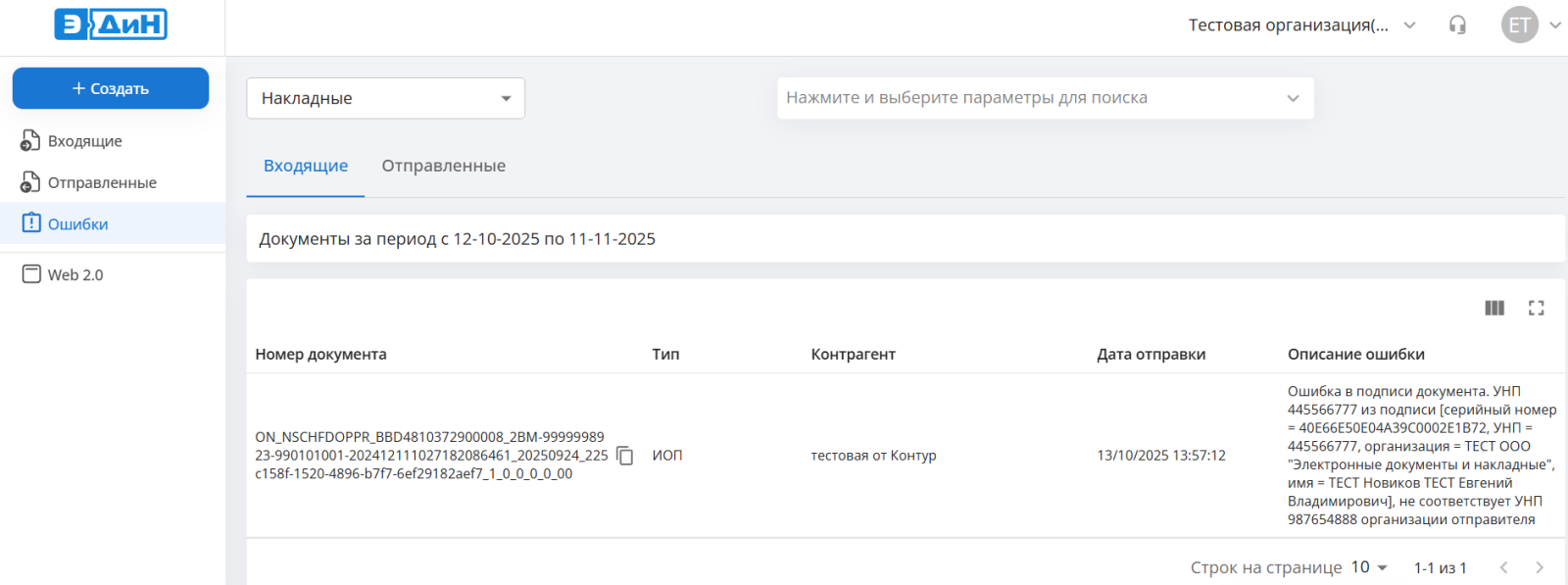Open Входящие in the sidebar
The height and width of the screenshot is (585, 1568).
[84, 141]
